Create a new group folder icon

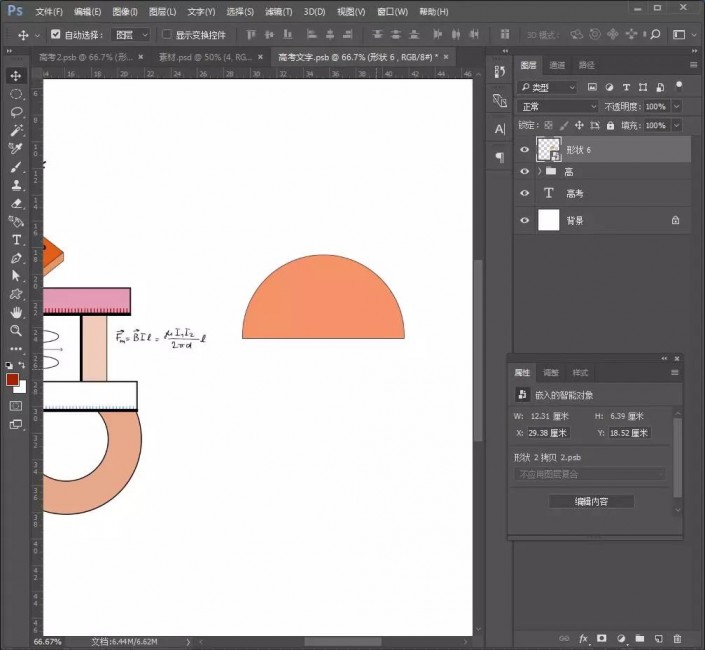639,638
